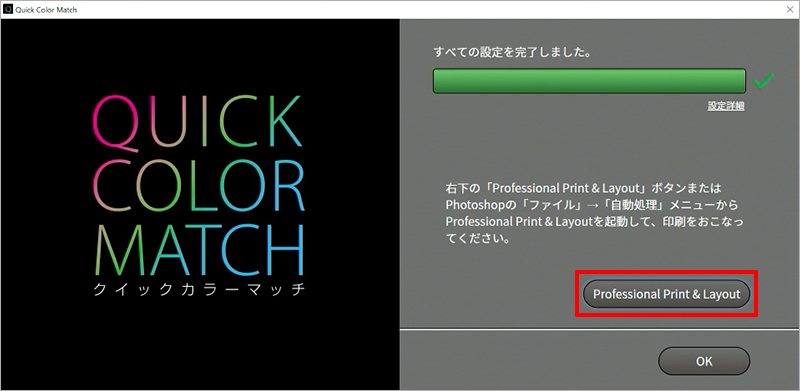Click the Quick Color Match title bar icon
Screen dimensions: 800x391
(8, 9)
